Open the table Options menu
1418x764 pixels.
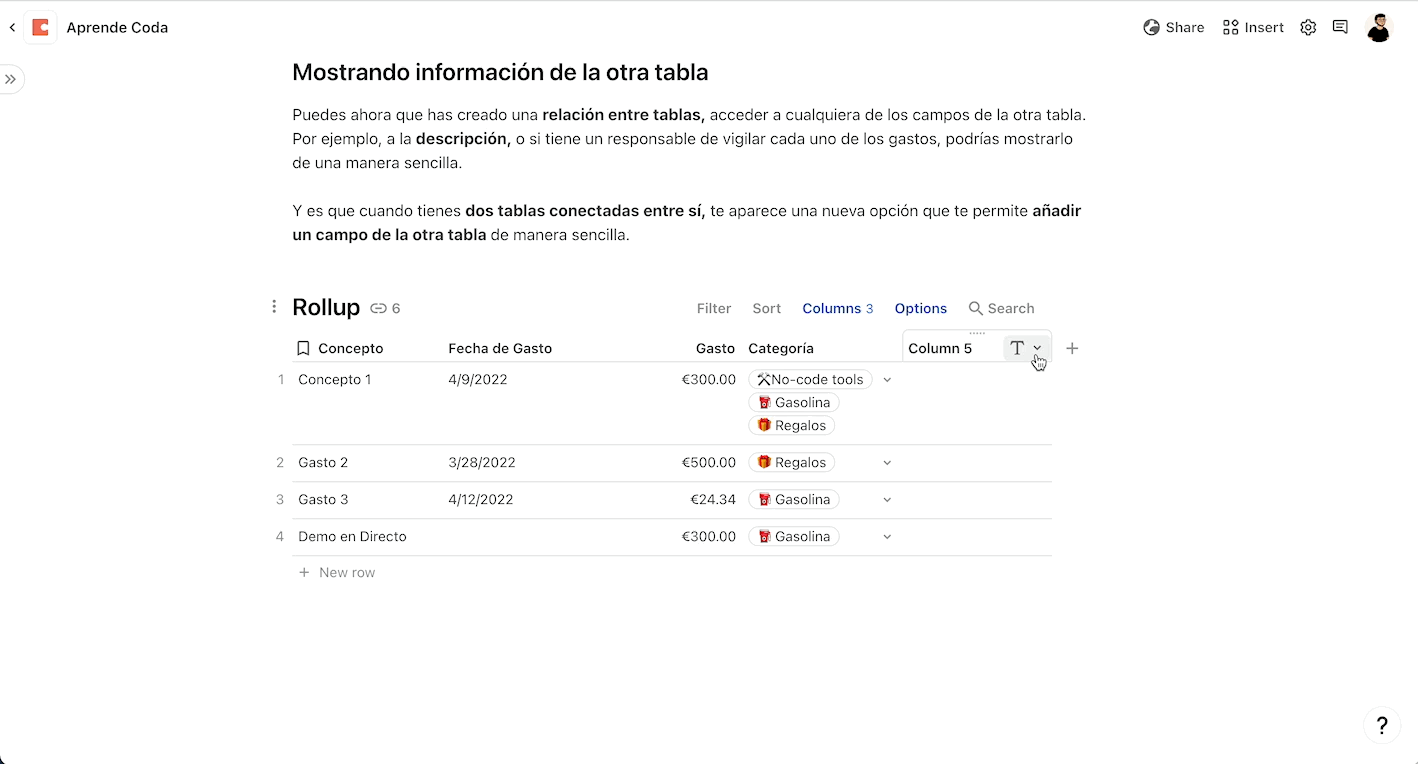tap(921, 308)
